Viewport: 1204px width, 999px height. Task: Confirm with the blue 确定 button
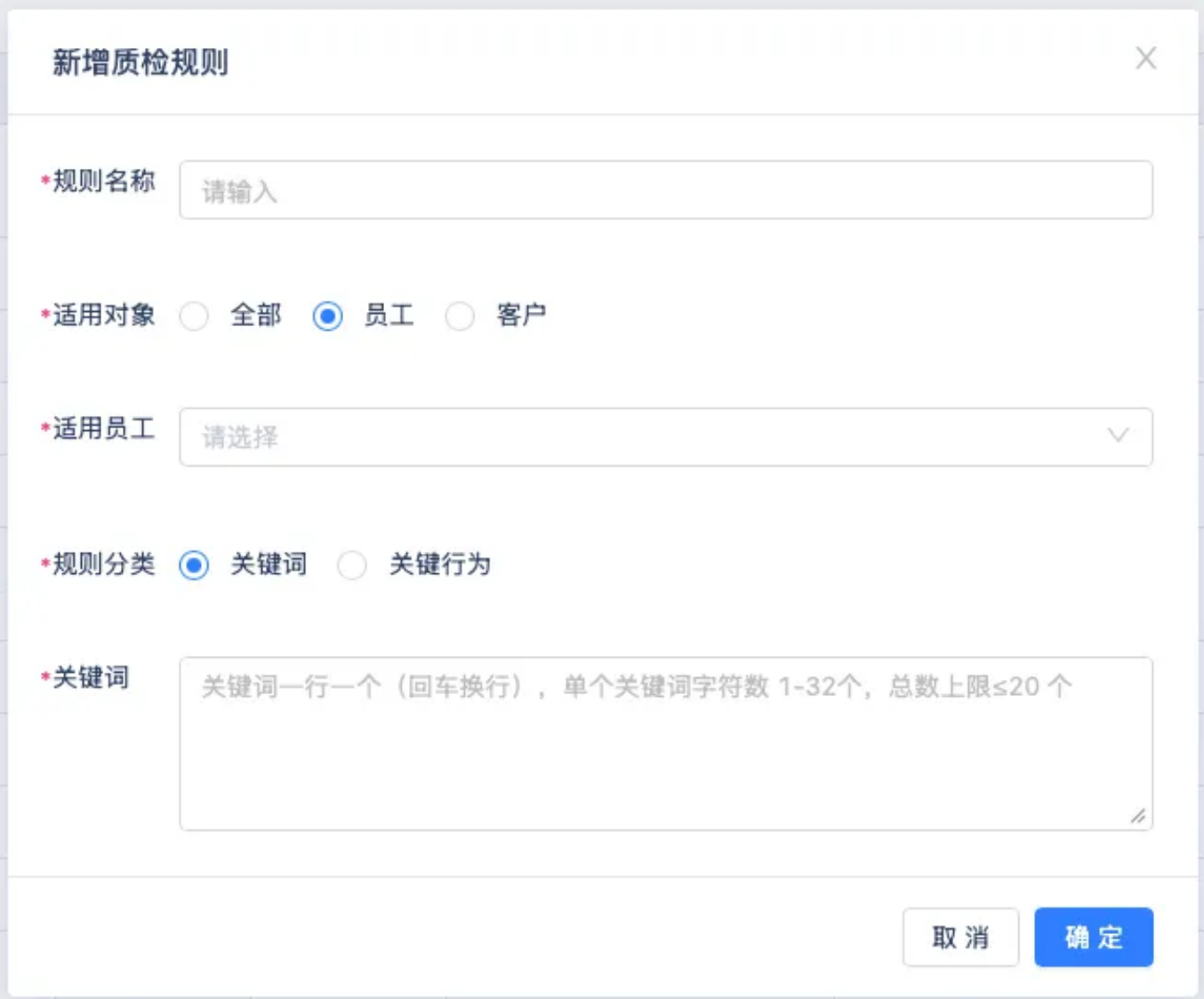(x=1093, y=937)
